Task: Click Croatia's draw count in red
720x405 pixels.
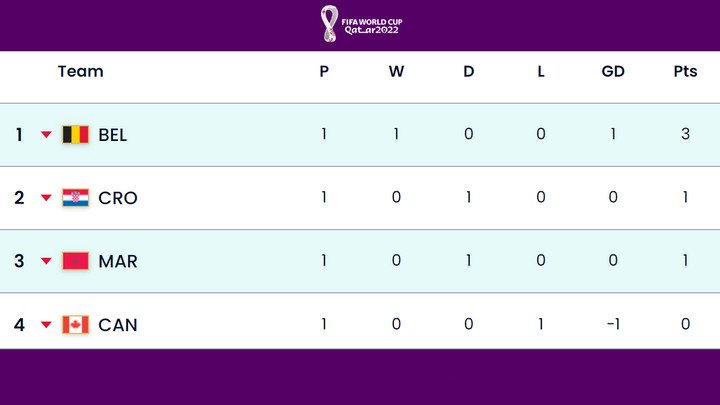Action: click(468, 197)
